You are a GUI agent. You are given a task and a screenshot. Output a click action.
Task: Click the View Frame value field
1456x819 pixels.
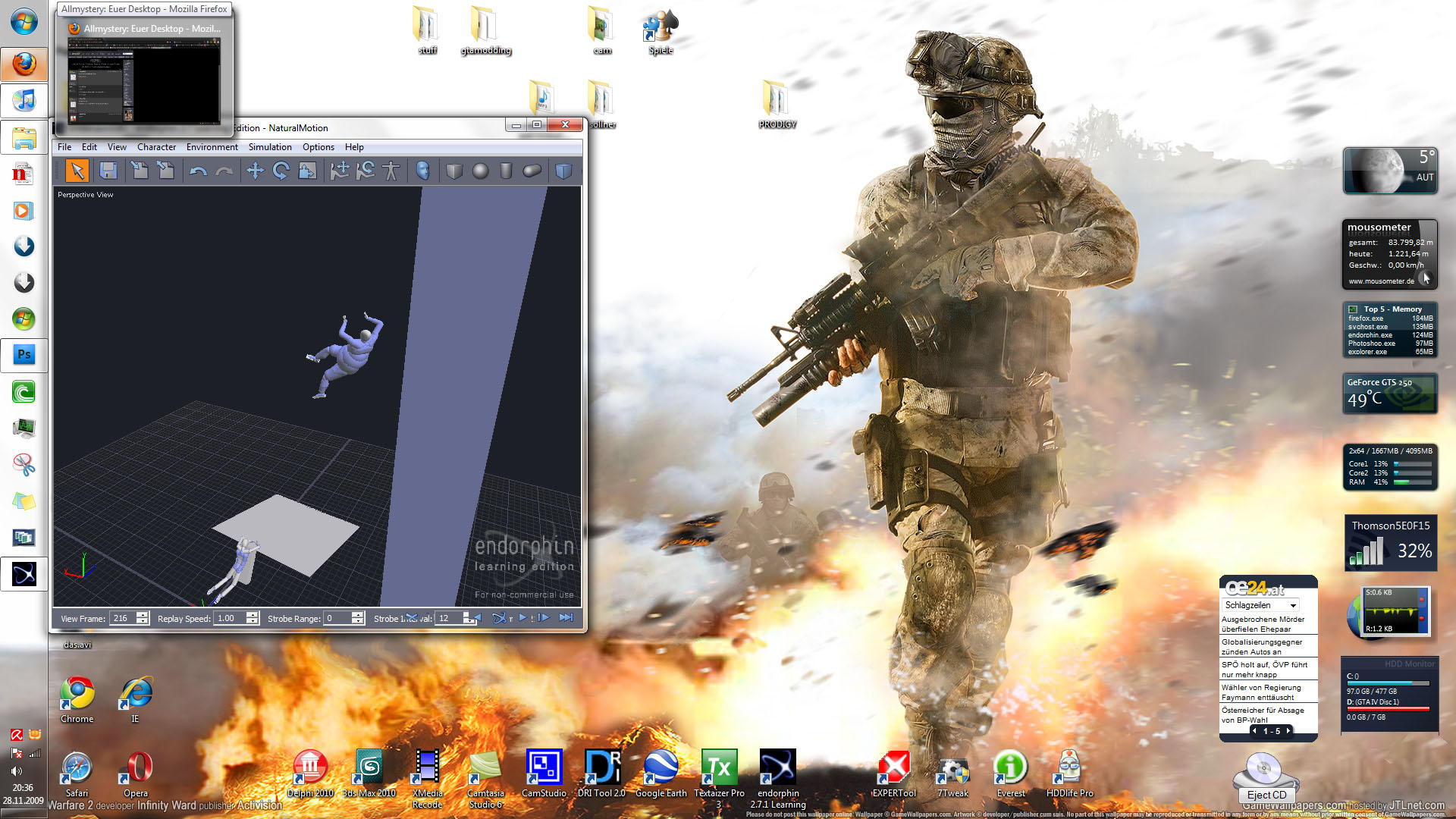(x=123, y=618)
